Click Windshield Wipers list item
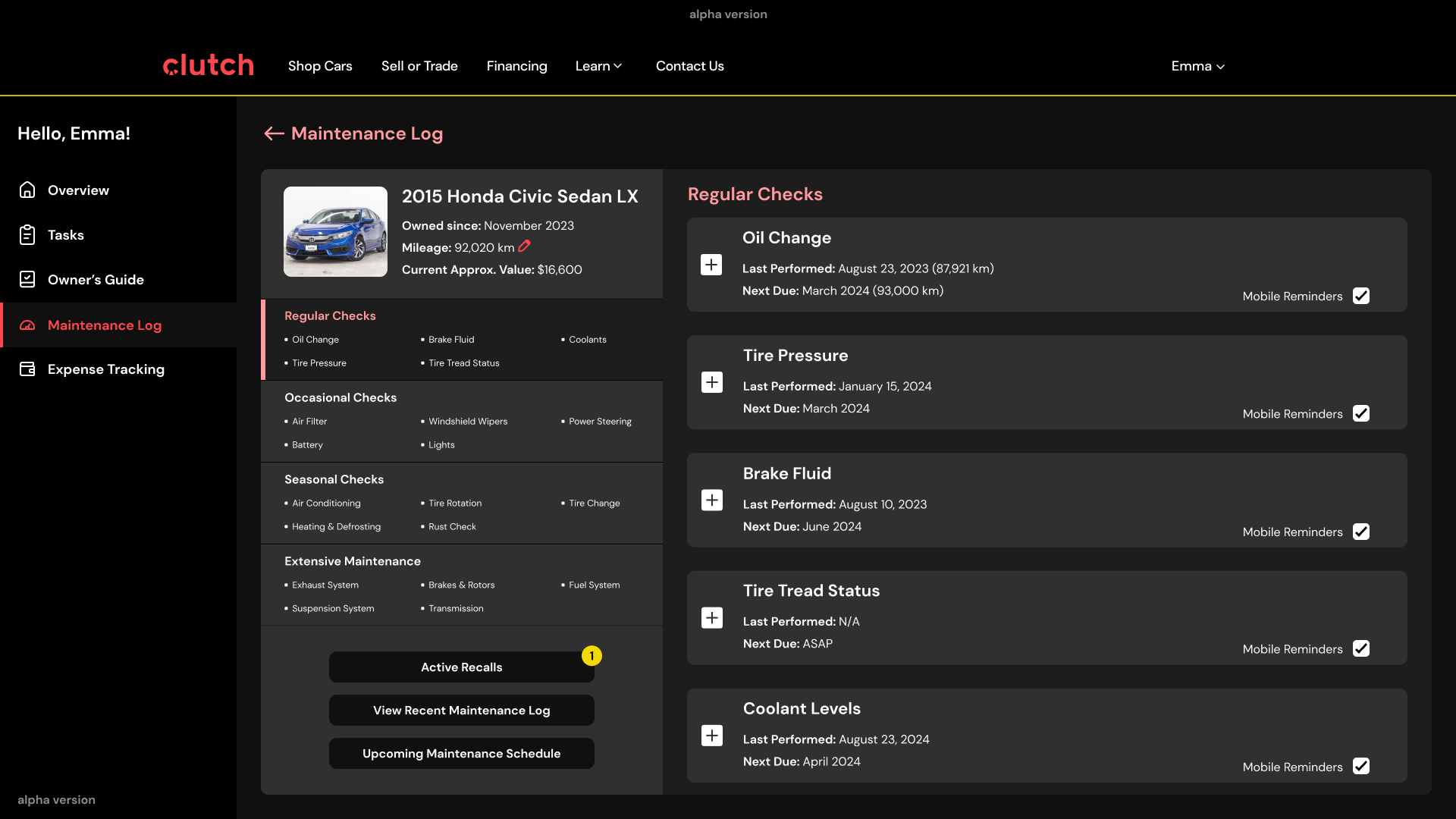1456x819 pixels. (x=468, y=422)
